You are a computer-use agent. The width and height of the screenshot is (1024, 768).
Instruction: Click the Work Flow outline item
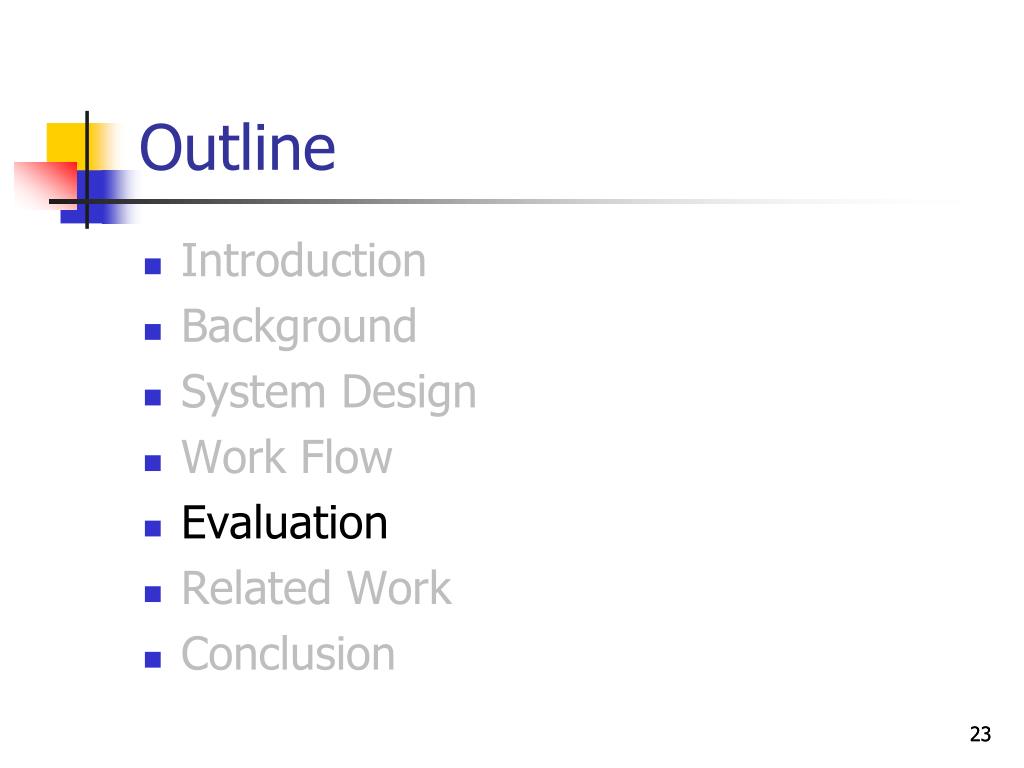coord(287,457)
